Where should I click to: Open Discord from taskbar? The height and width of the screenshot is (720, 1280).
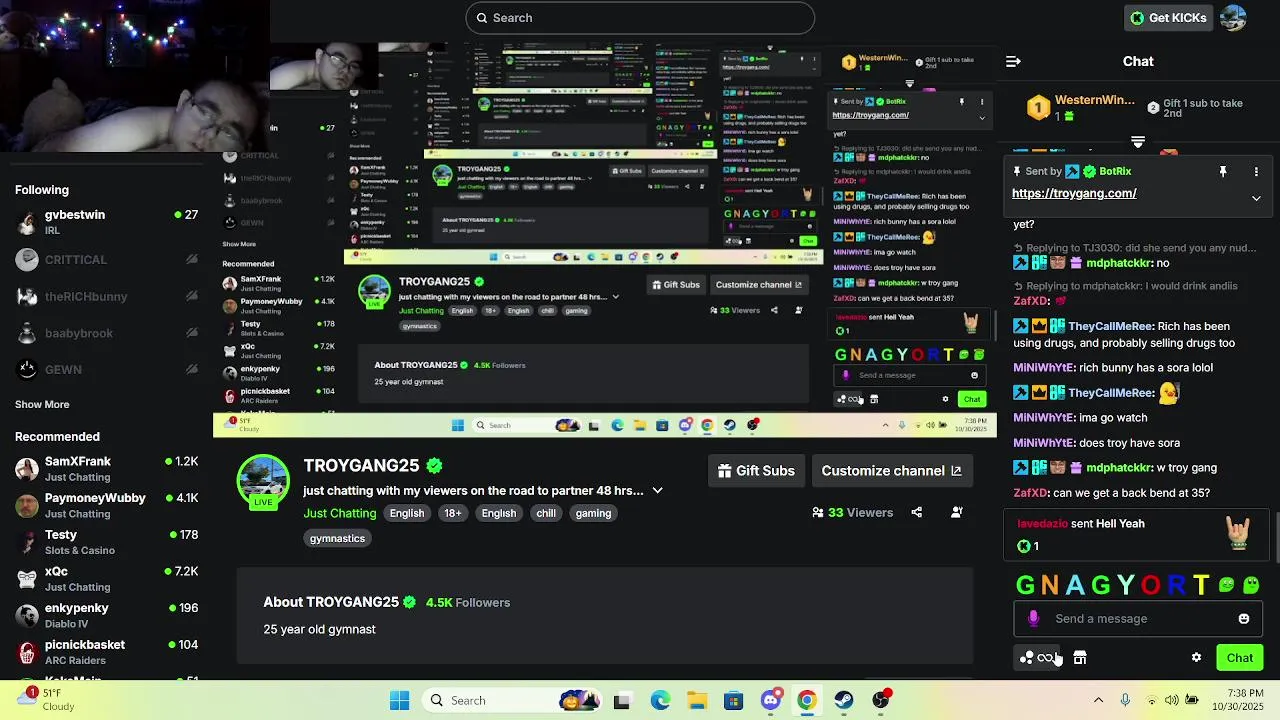[770, 700]
